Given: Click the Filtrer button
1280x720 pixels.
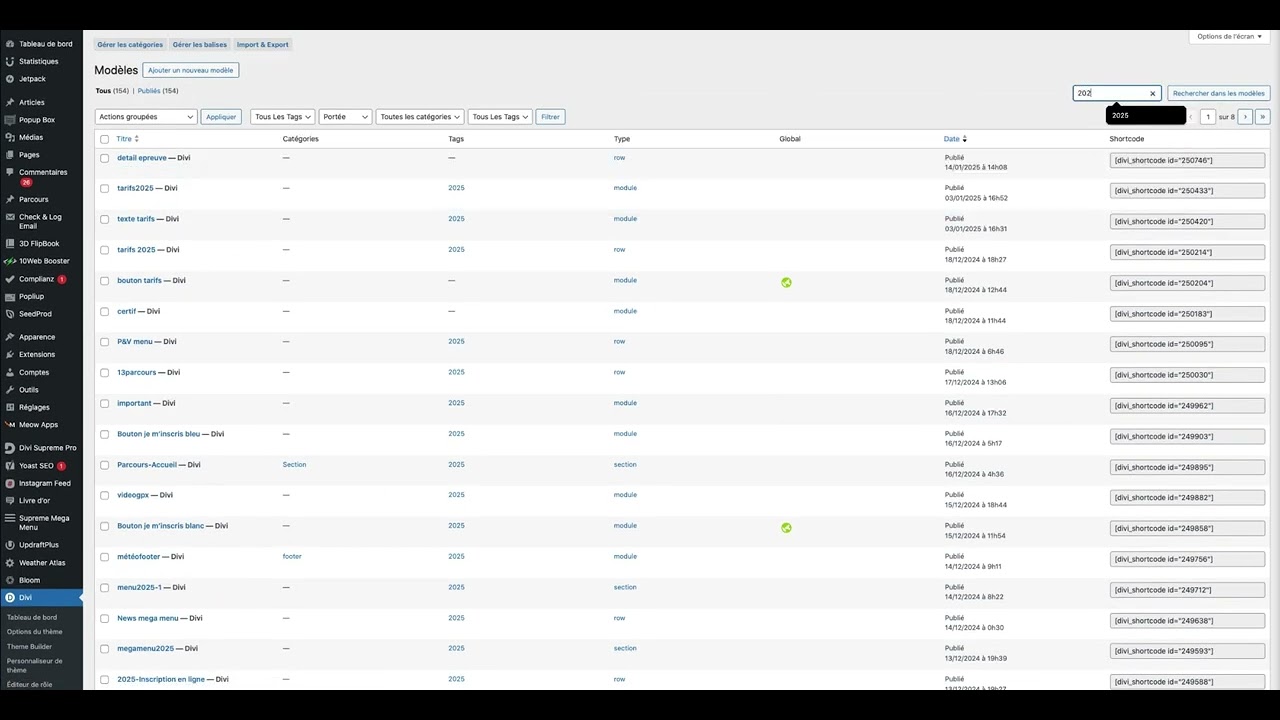Looking at the screenshot, I should pos(550,117).
